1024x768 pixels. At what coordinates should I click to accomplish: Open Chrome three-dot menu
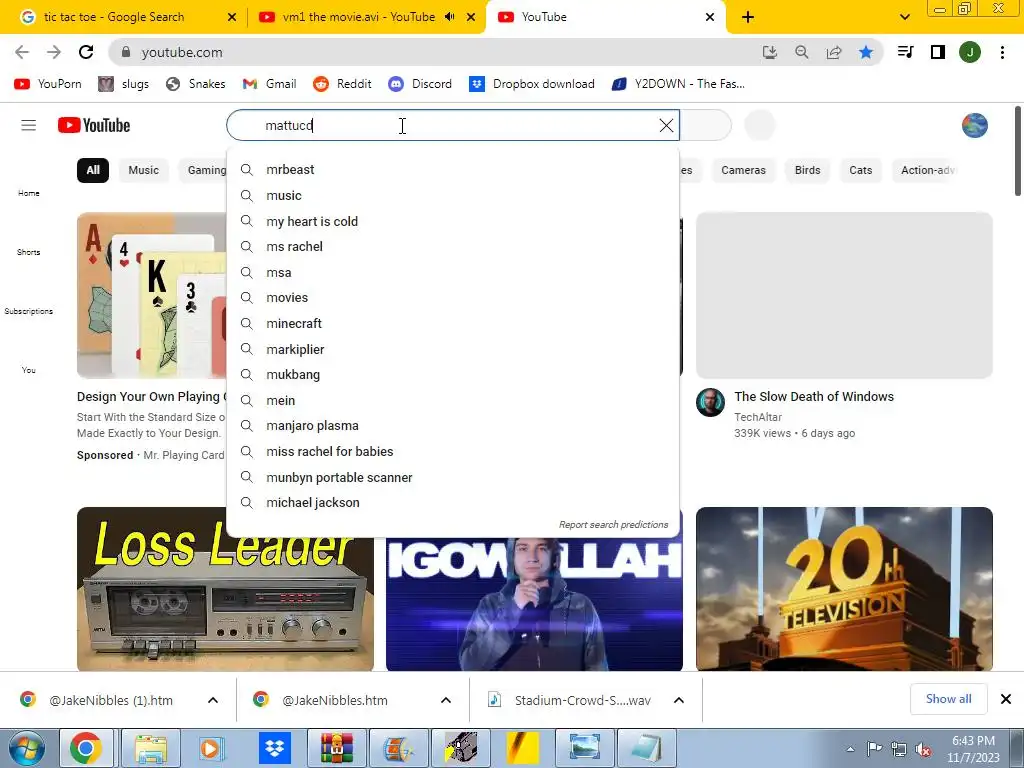[1002, 52]
